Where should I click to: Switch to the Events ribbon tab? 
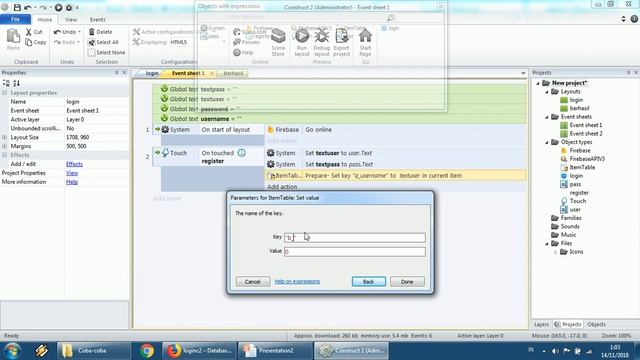[98, 20]
